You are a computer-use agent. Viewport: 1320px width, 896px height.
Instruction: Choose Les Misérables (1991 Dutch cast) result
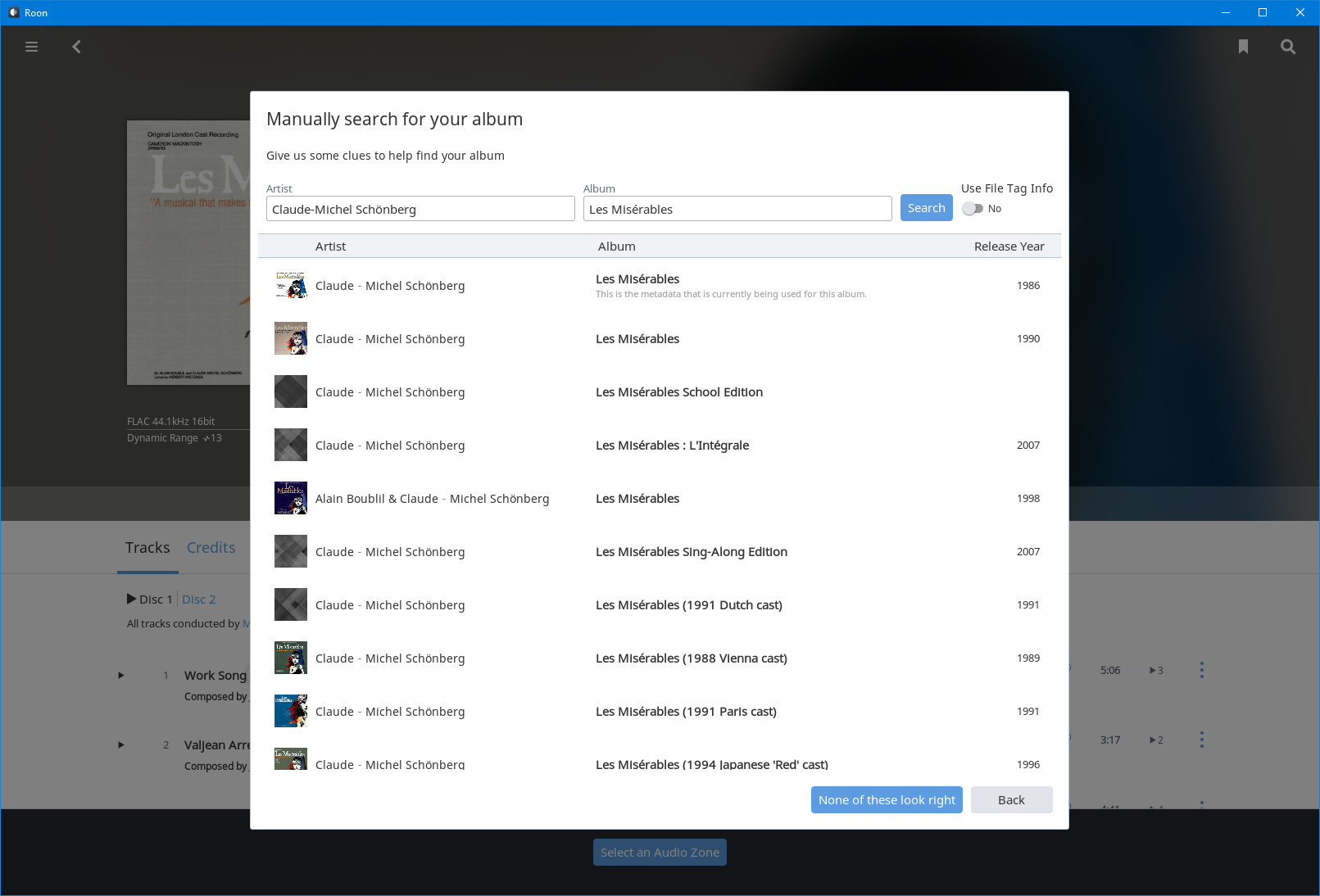point(660,604)
